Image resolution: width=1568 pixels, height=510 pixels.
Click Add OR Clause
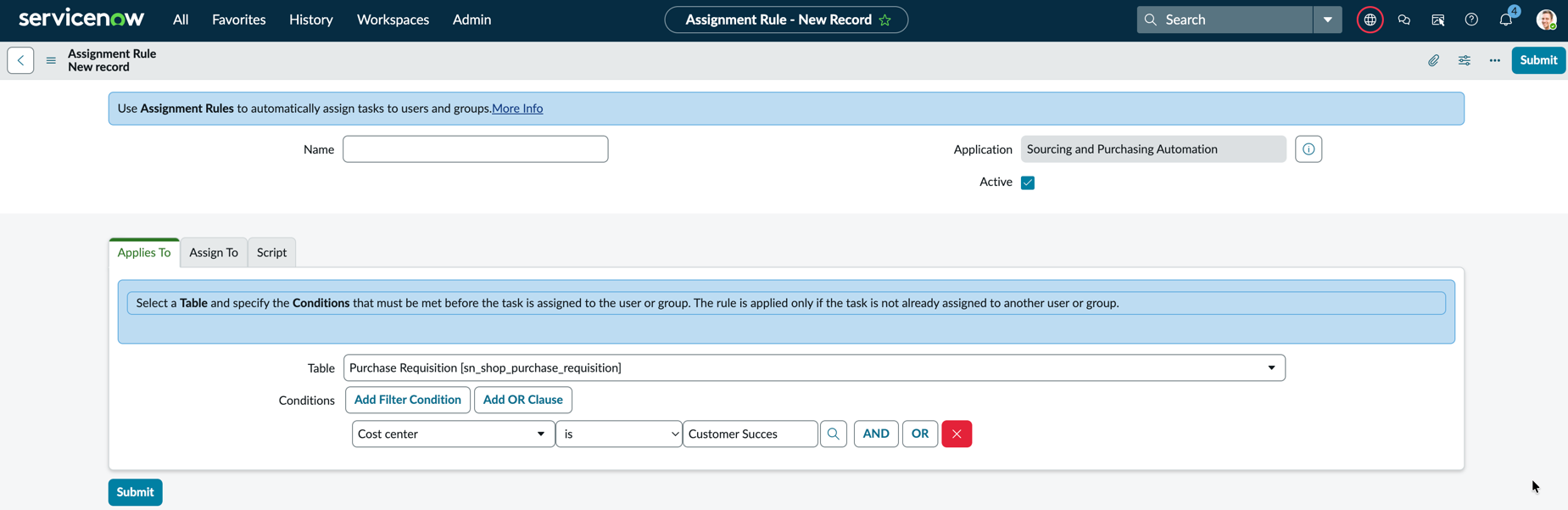tap(522, 400)
